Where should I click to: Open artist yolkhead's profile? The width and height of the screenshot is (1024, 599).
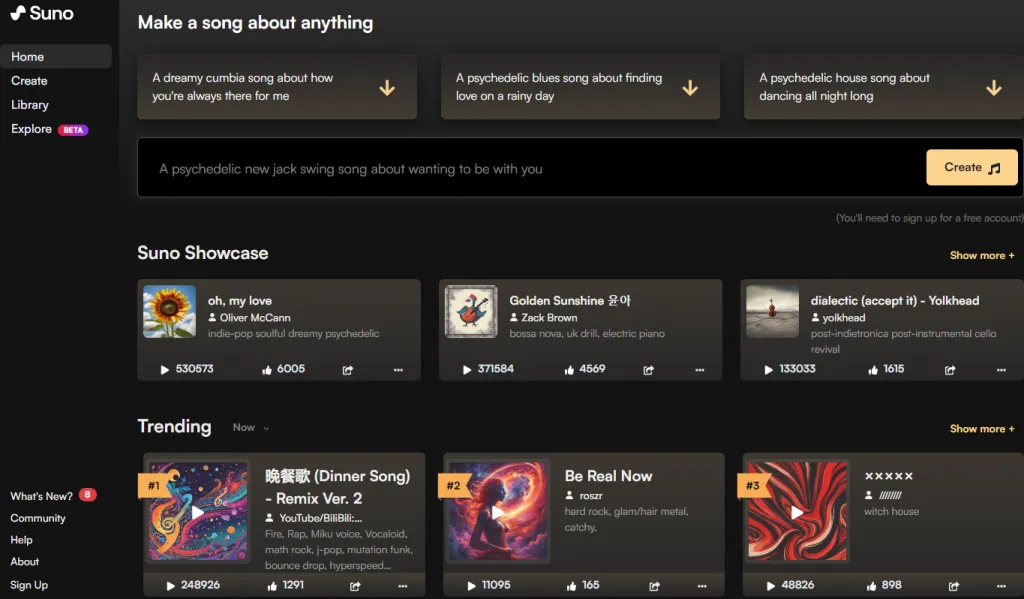point(839,317)
